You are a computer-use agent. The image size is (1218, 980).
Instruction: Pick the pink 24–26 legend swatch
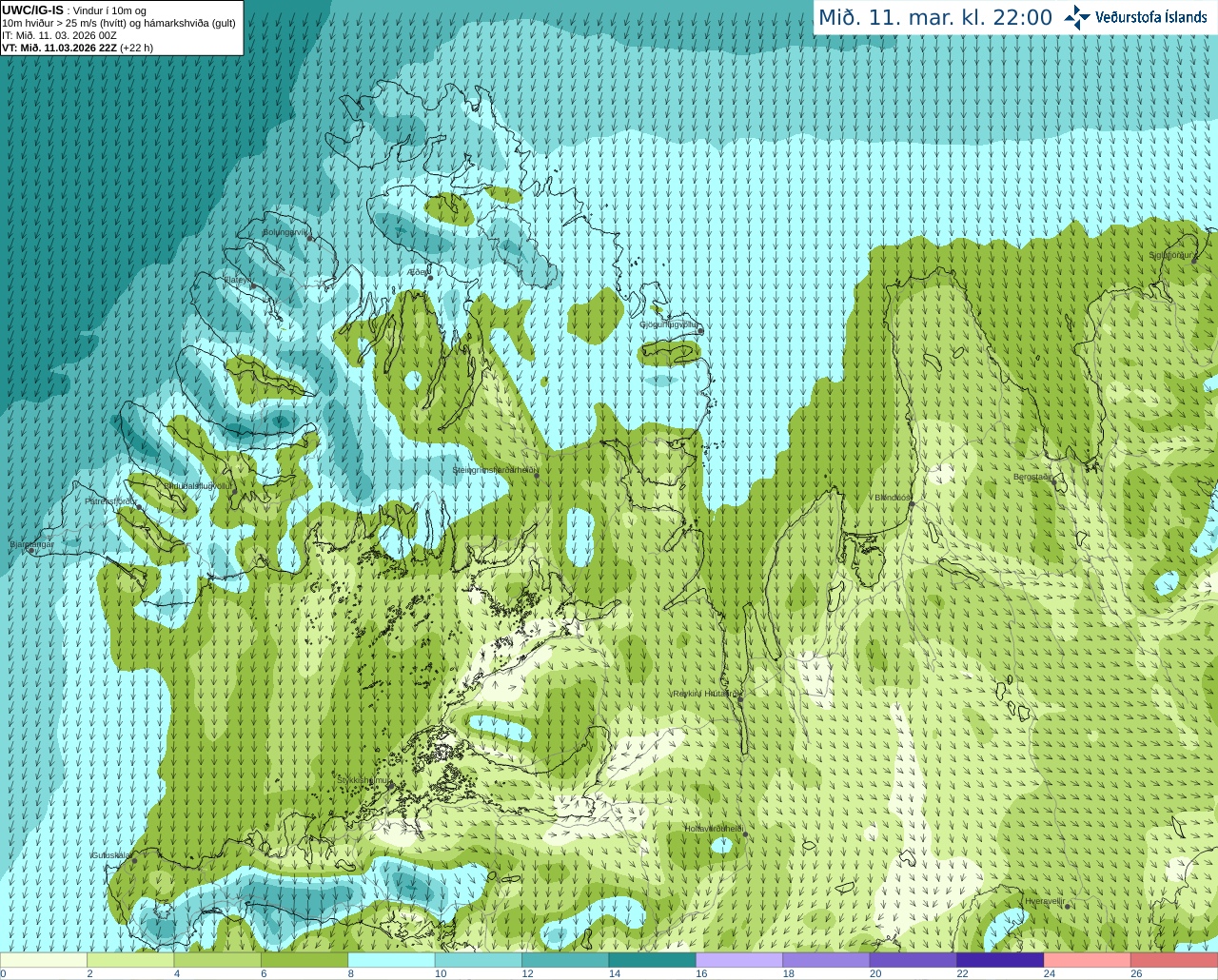pos(1088,960)
